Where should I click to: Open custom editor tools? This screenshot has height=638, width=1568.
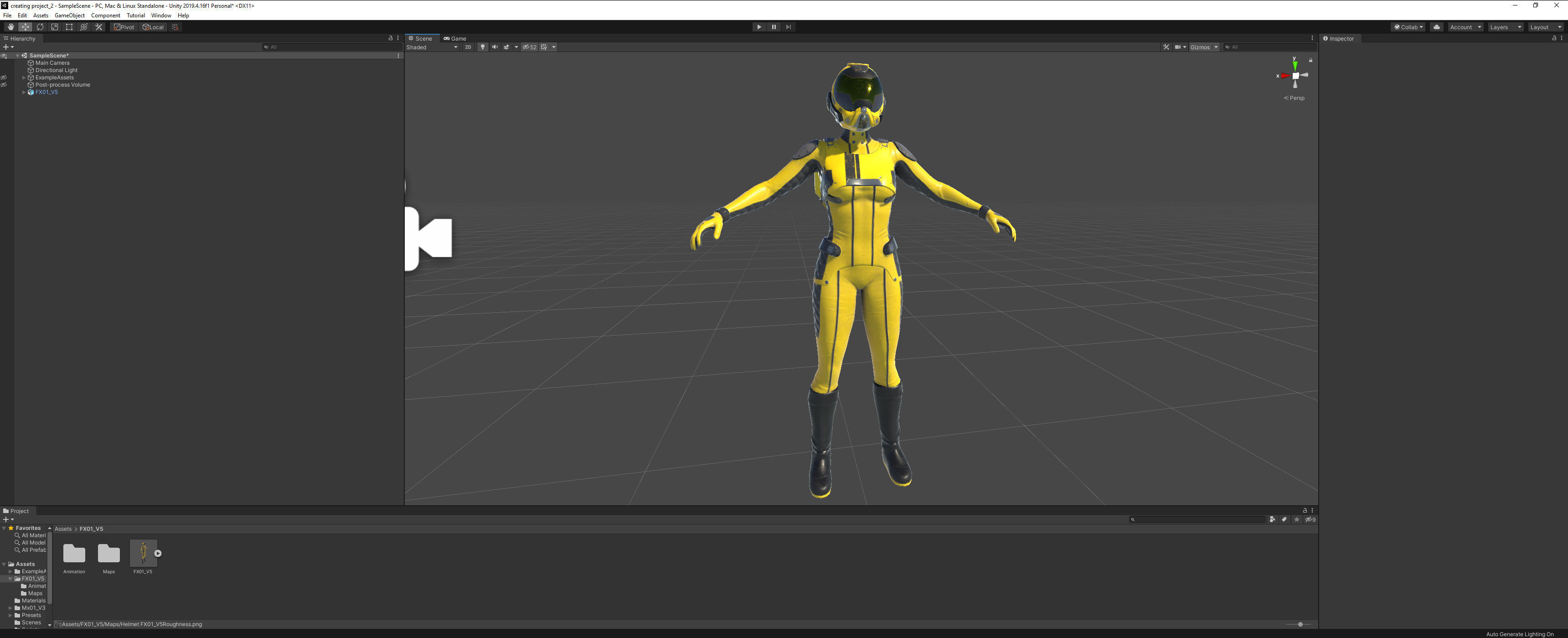pos(98,27)
